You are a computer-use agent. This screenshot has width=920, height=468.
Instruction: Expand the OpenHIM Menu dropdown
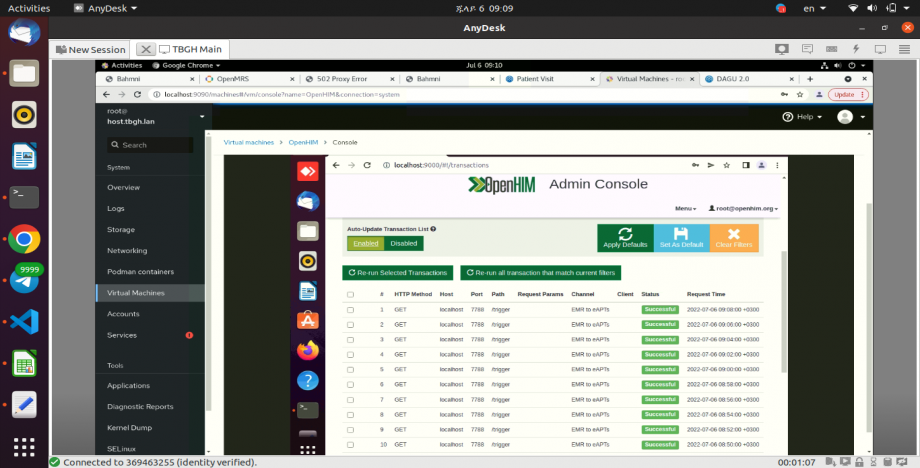point(685,208)
